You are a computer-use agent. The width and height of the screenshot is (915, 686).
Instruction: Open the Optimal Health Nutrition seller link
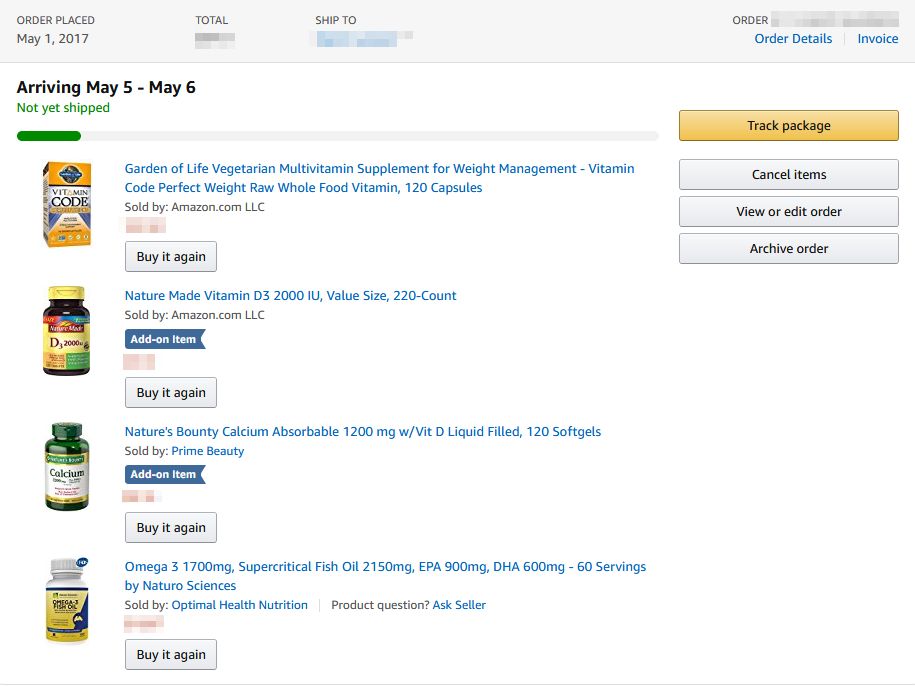(x=239, y=605)
